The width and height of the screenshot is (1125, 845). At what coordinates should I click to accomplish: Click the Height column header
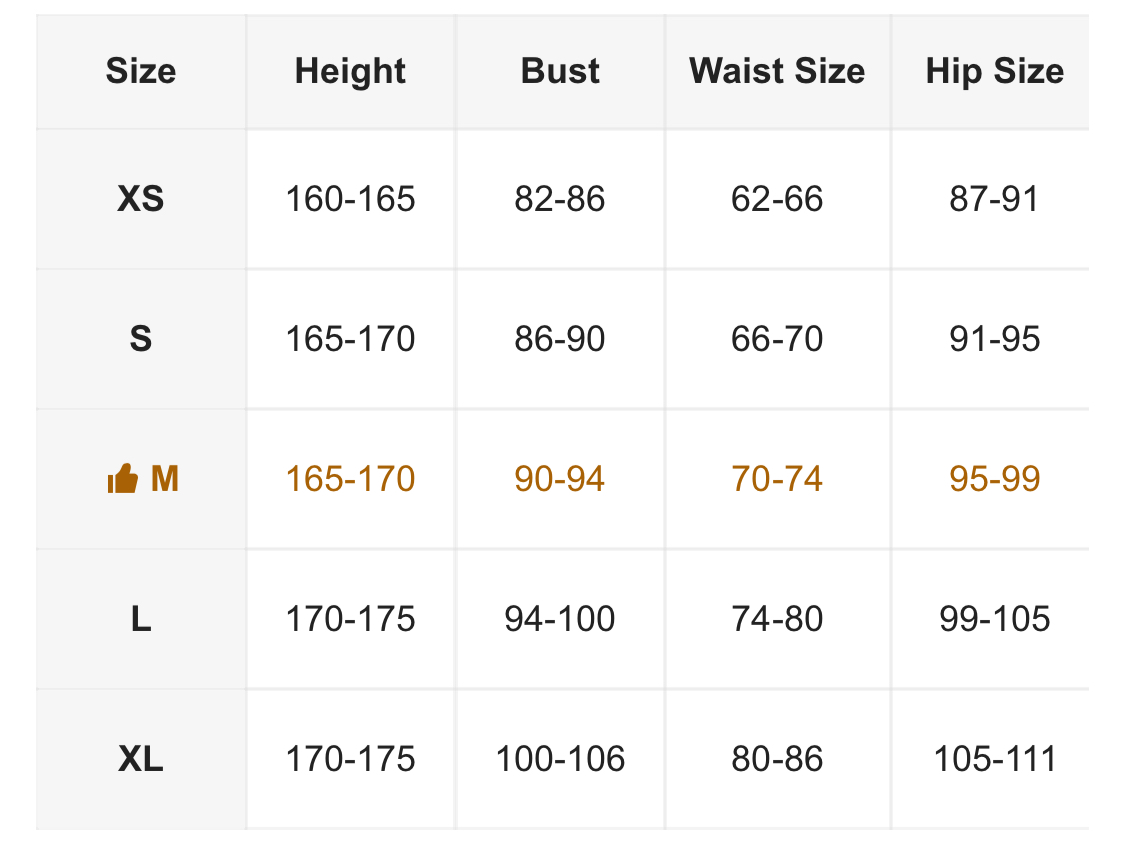[350, 71]
